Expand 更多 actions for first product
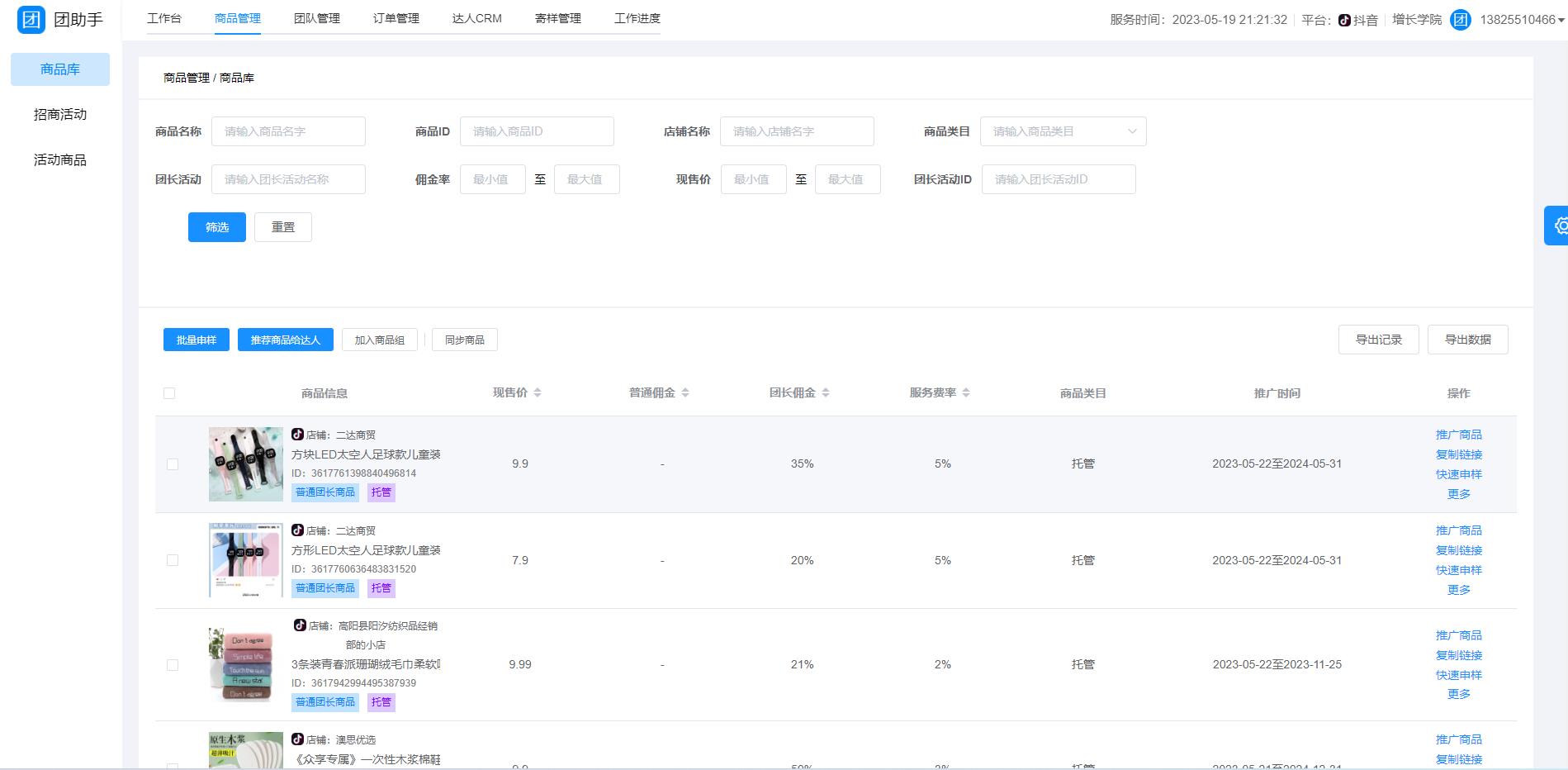This screenshot has width=1568, height=770. 1458,494
